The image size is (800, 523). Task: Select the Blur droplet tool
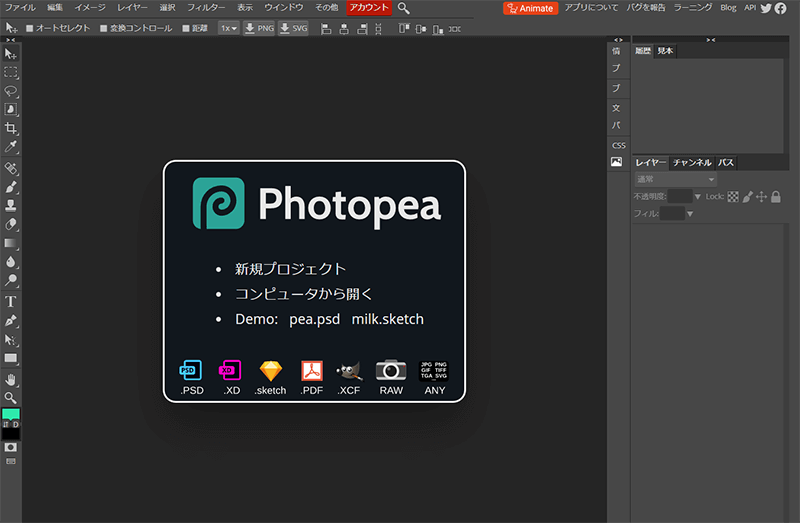(x=11, y=261)
